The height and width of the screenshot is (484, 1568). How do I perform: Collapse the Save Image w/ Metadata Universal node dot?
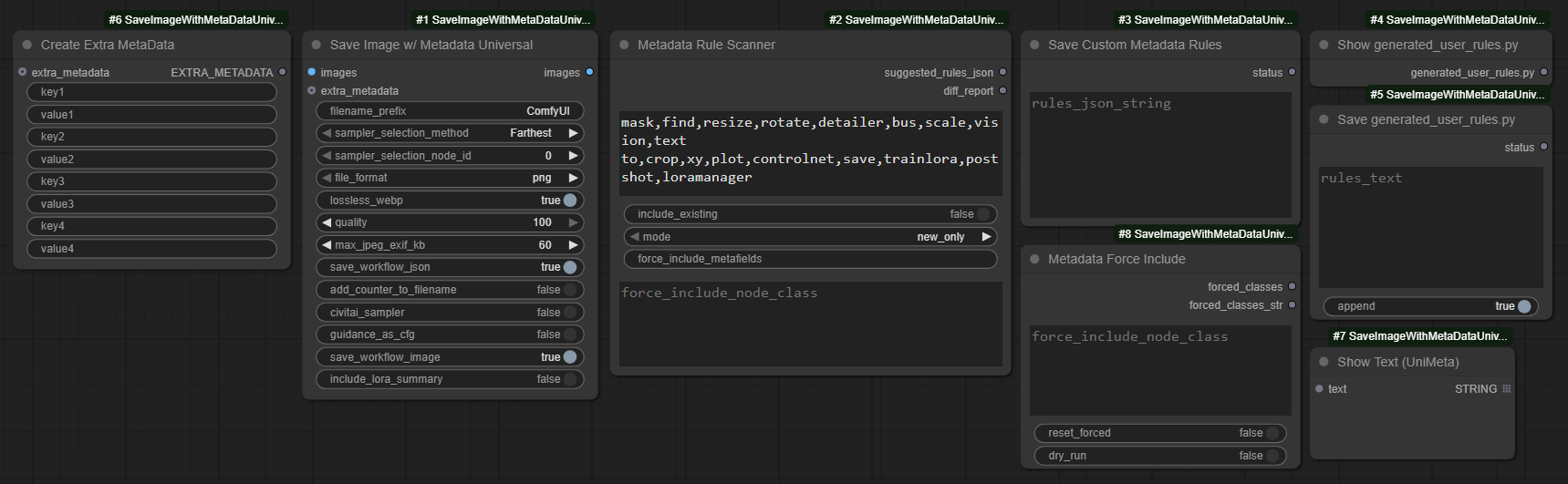pyautogui.click(x=317, y=45)
